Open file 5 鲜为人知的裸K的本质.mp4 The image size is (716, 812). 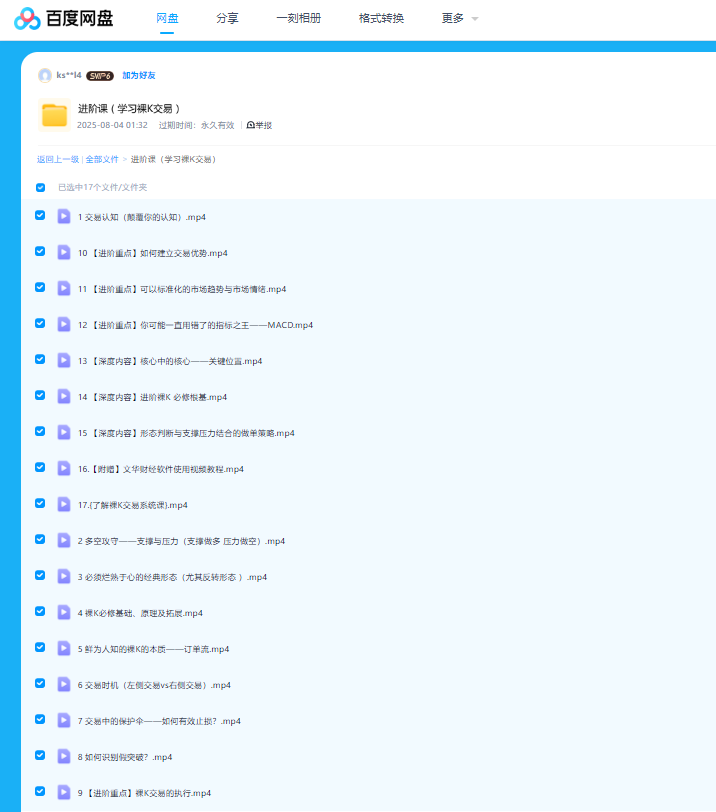153,649
